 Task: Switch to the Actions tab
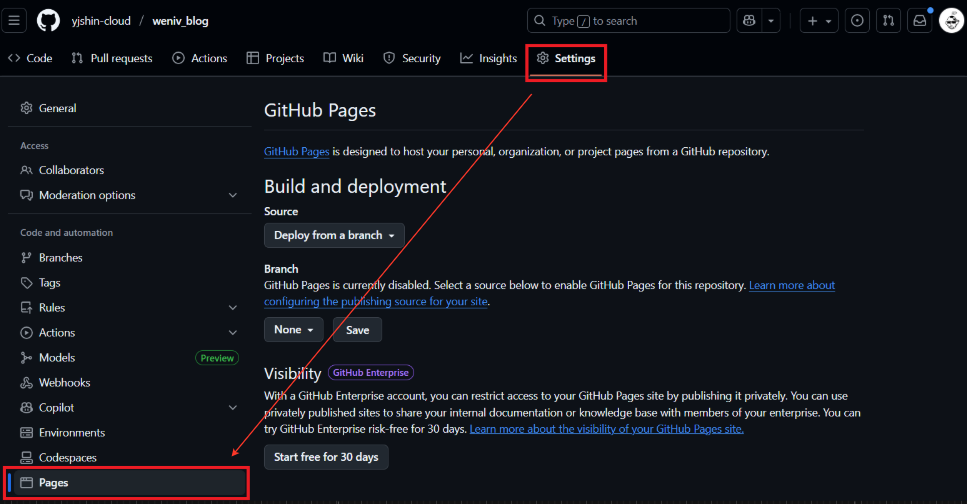pyautogui.click(x=200, y=58)
